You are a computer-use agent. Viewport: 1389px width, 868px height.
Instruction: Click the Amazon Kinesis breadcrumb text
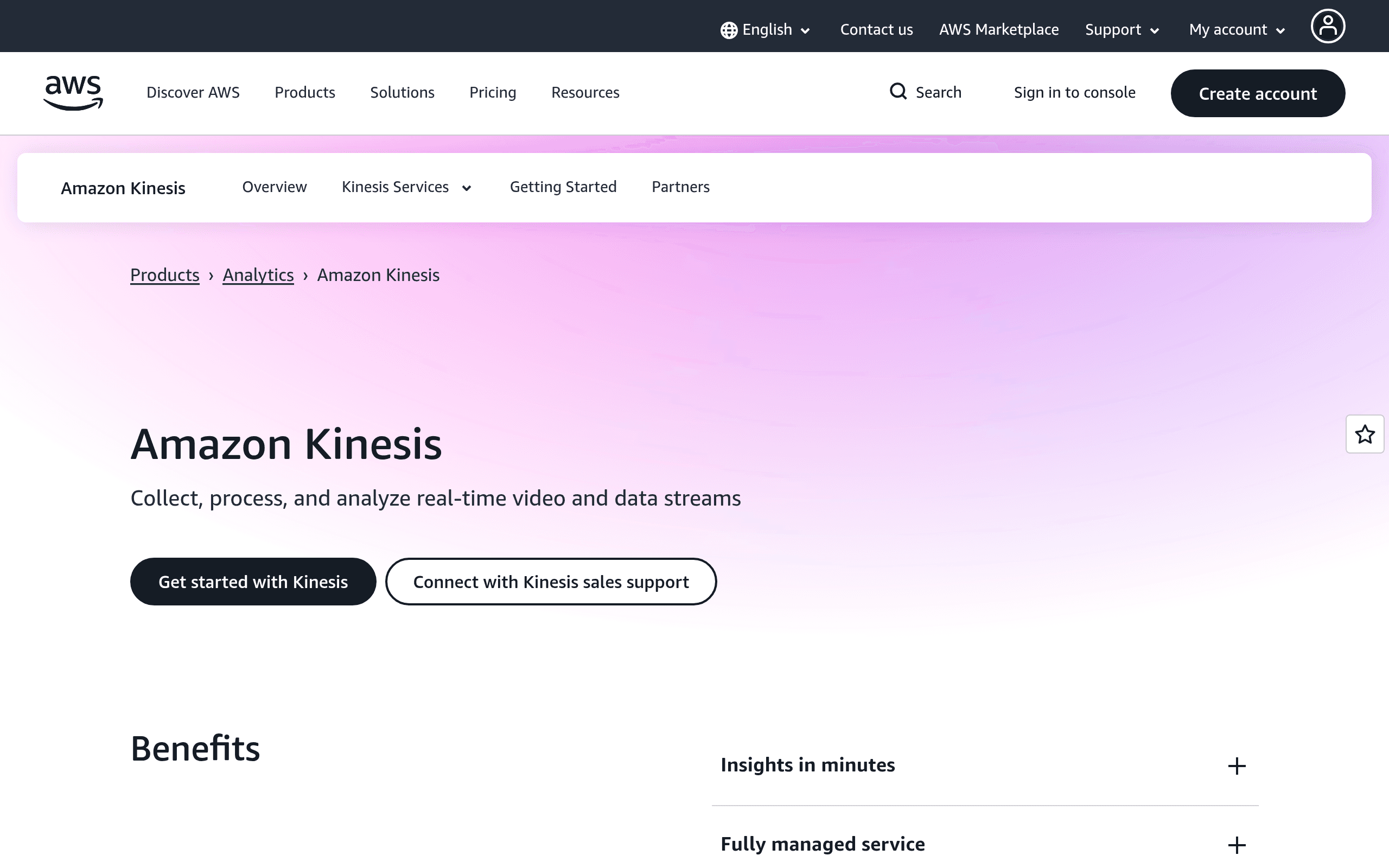(x=378, y=275)
